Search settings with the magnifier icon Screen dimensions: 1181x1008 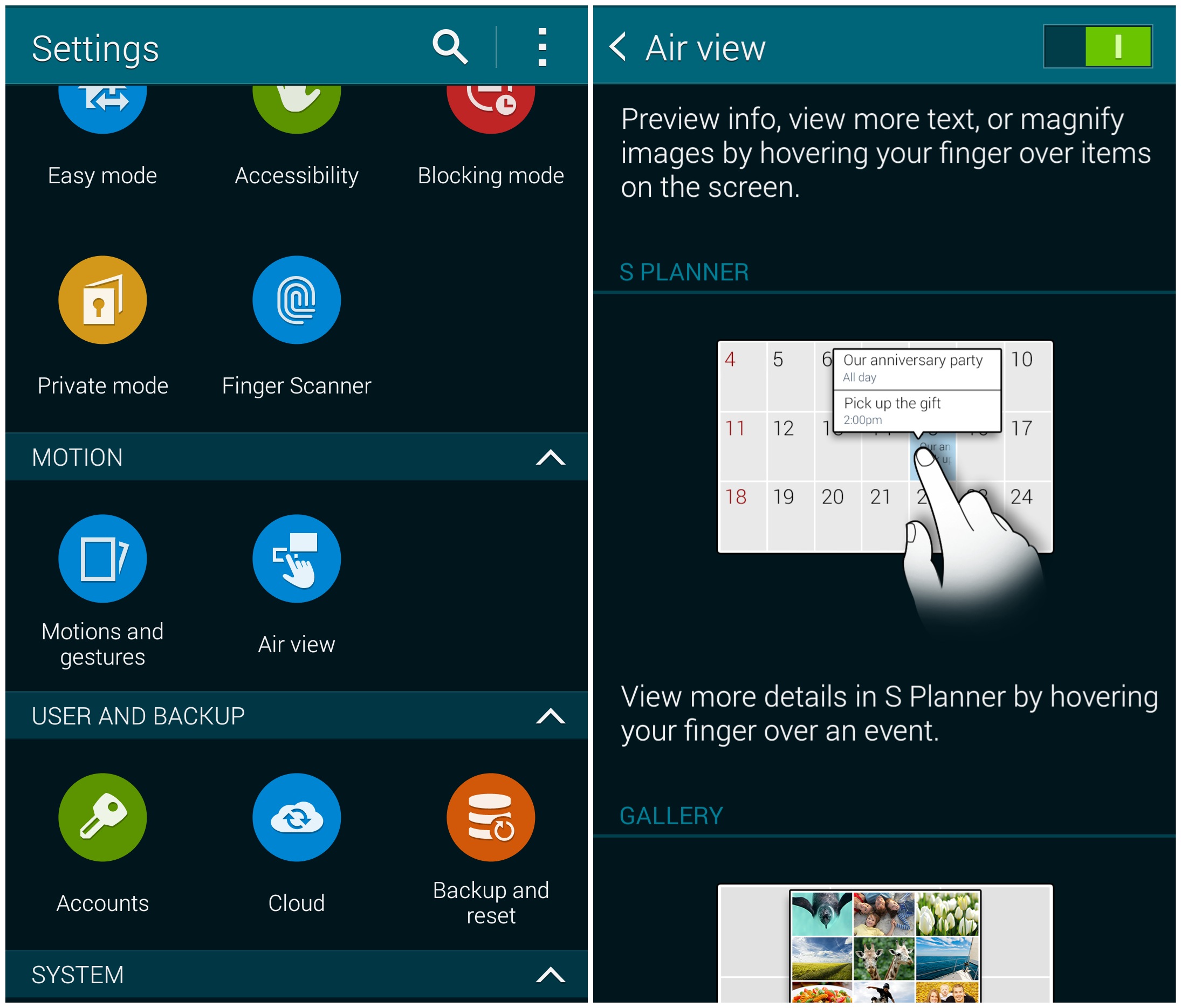pos(450,47)
